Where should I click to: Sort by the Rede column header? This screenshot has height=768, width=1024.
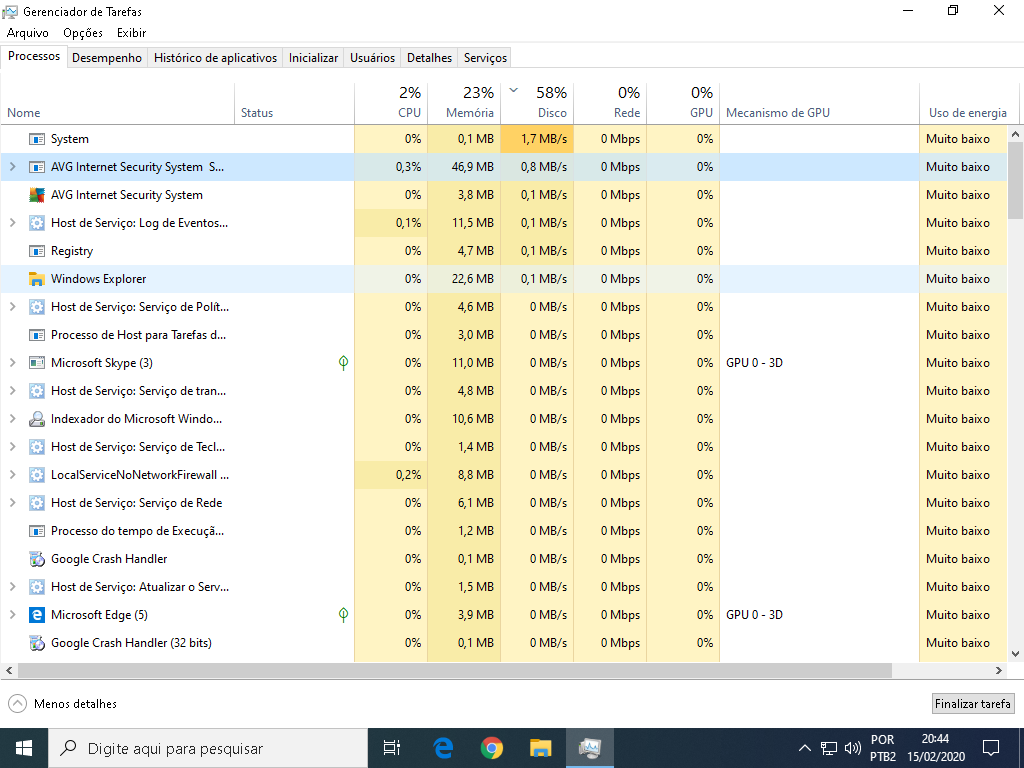tap(611, 103)
